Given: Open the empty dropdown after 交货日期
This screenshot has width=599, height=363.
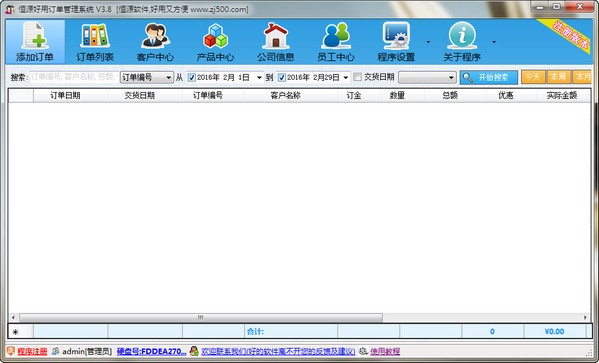Looking at the screenshot, I should (x=427, y=78).
